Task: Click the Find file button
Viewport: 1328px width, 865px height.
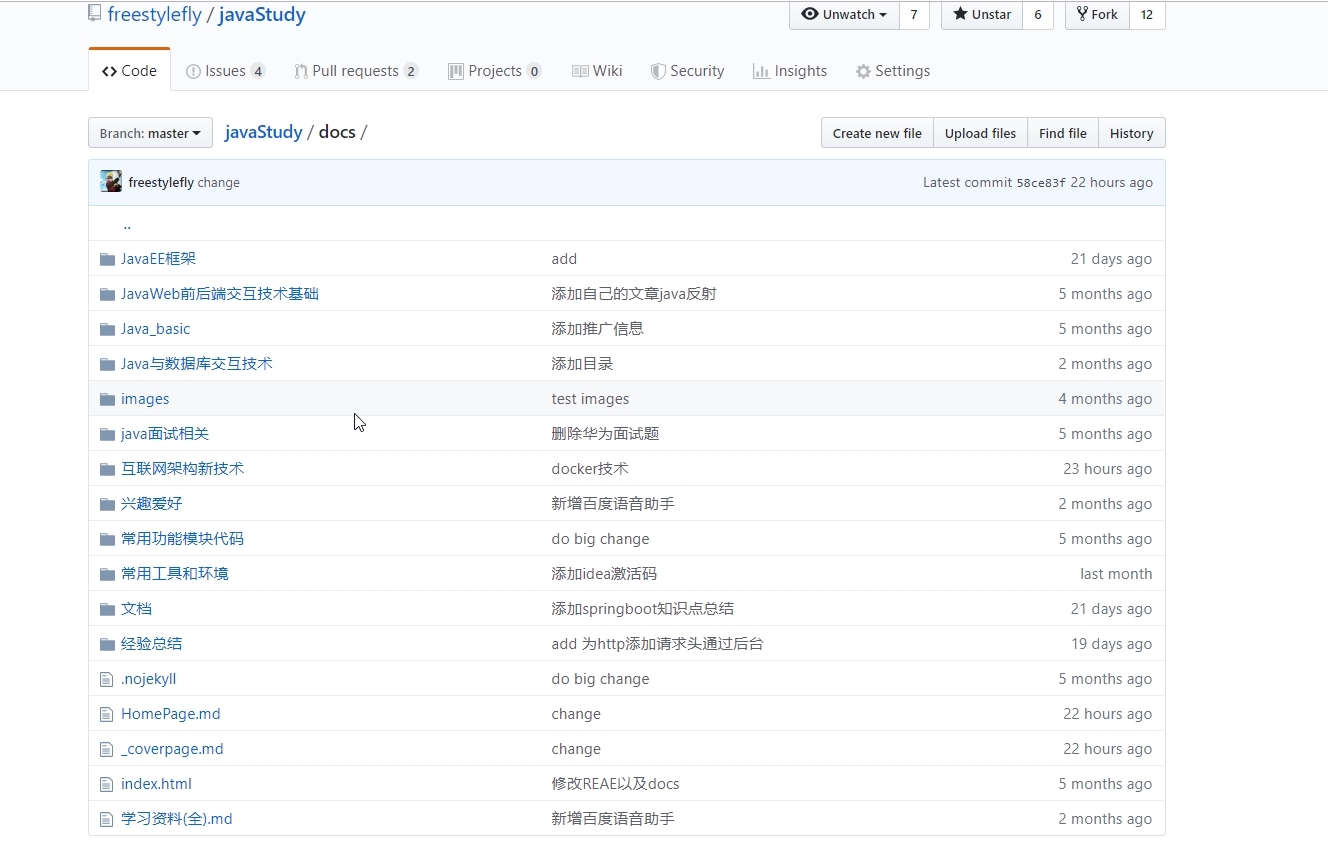Action: coord(1063,133)
